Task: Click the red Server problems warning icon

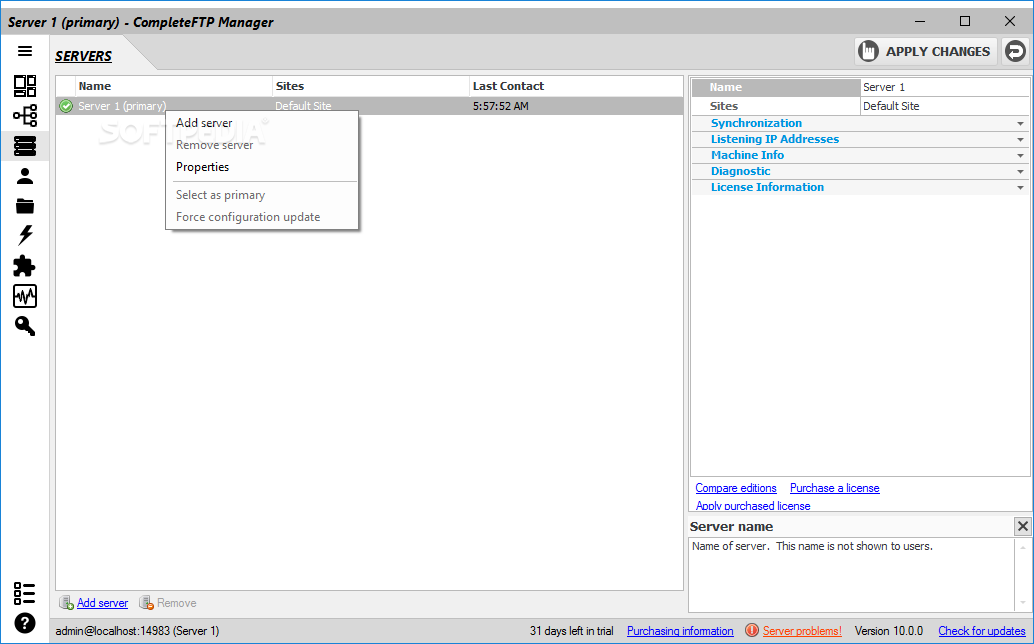Action: [x=752, y=631]
